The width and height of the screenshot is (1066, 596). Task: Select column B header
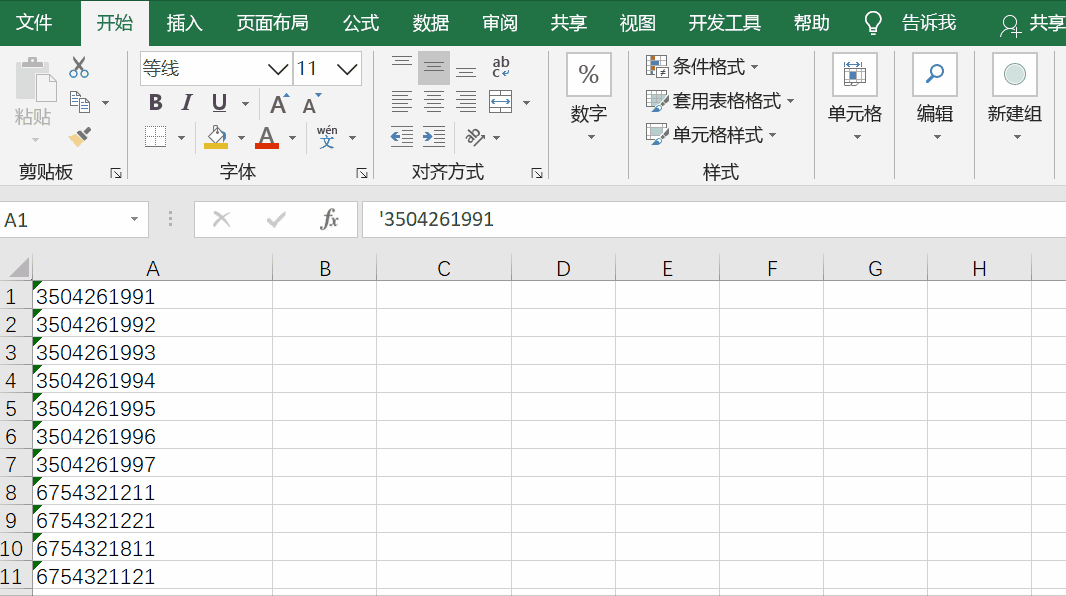(324, 268)
